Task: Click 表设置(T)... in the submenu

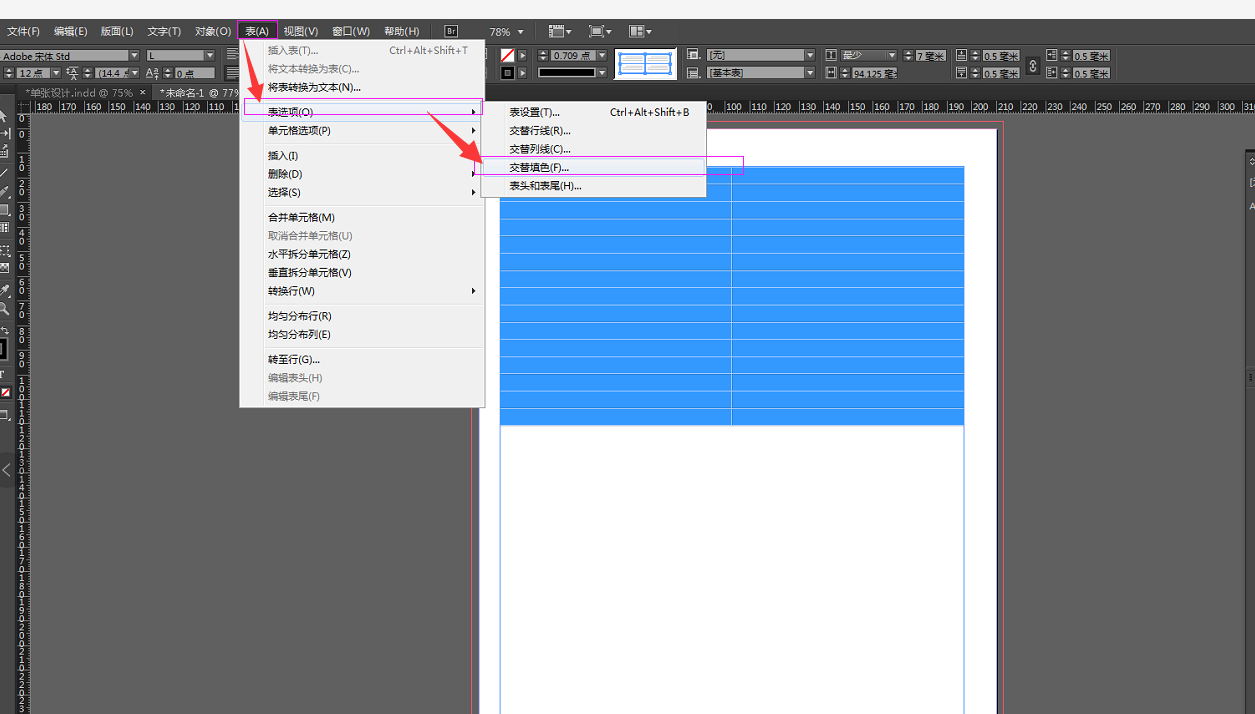Action: pyautogui.click(x=534, y=112)
